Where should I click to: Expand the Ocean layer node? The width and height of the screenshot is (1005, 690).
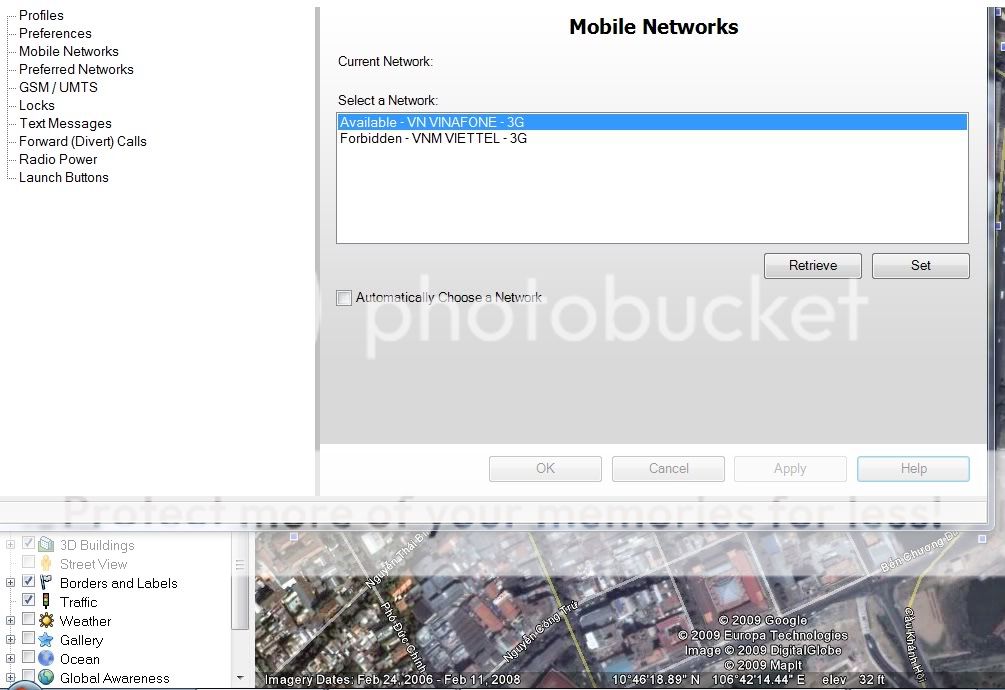pos(11,659)
